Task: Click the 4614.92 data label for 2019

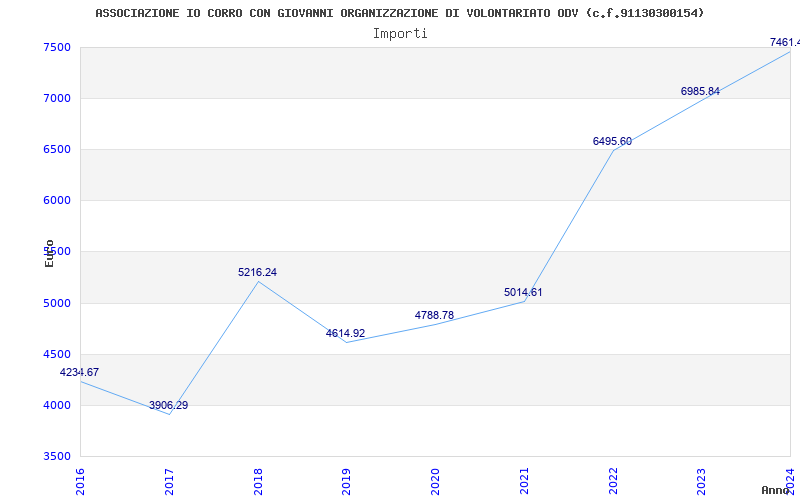Action: coord(345,334)
